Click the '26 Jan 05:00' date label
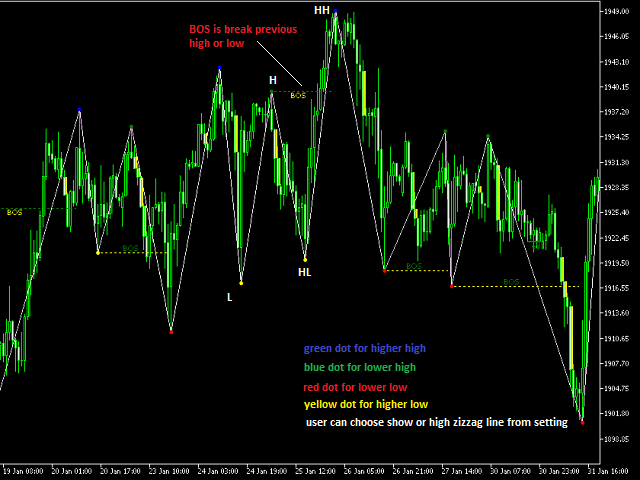 [x=364, y=471]
